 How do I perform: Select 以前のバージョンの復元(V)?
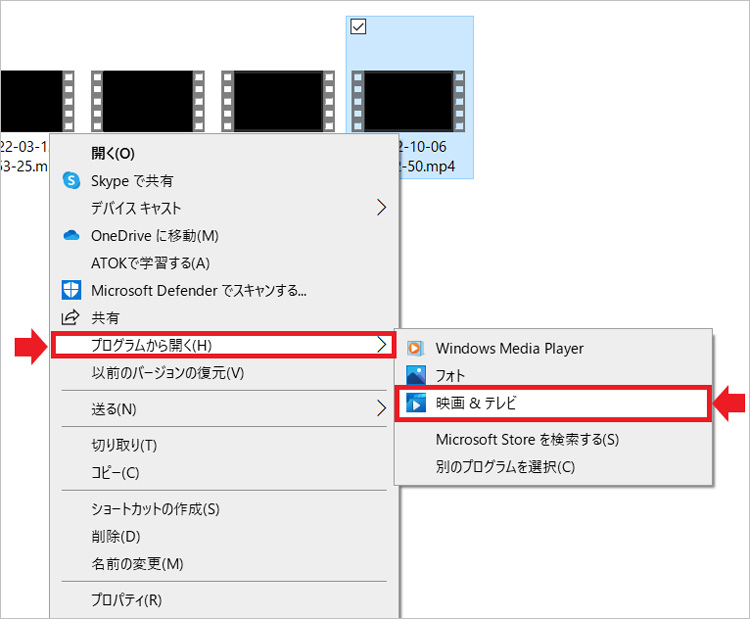tap(225, 372)
